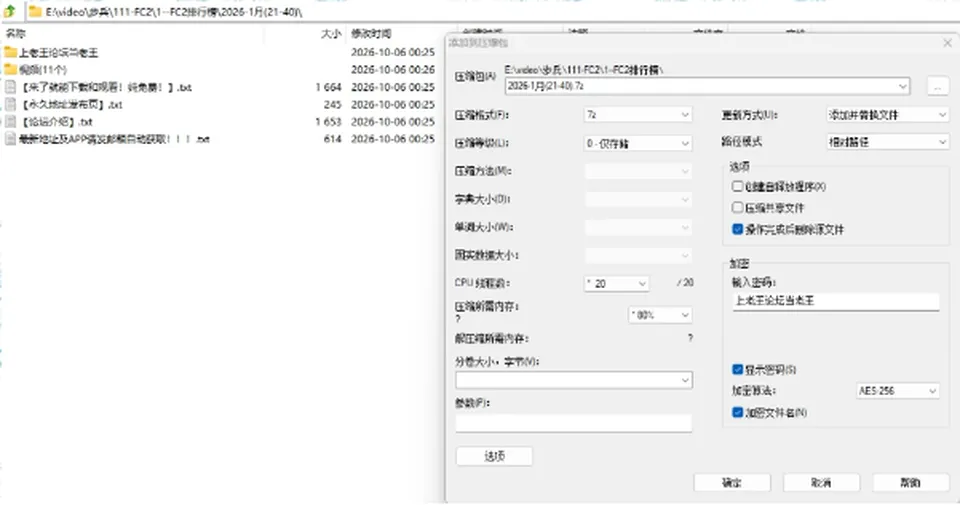Click the password field containing 上老王论坛当老王
This screenshot has width=960, height=505.
[836, 301]
